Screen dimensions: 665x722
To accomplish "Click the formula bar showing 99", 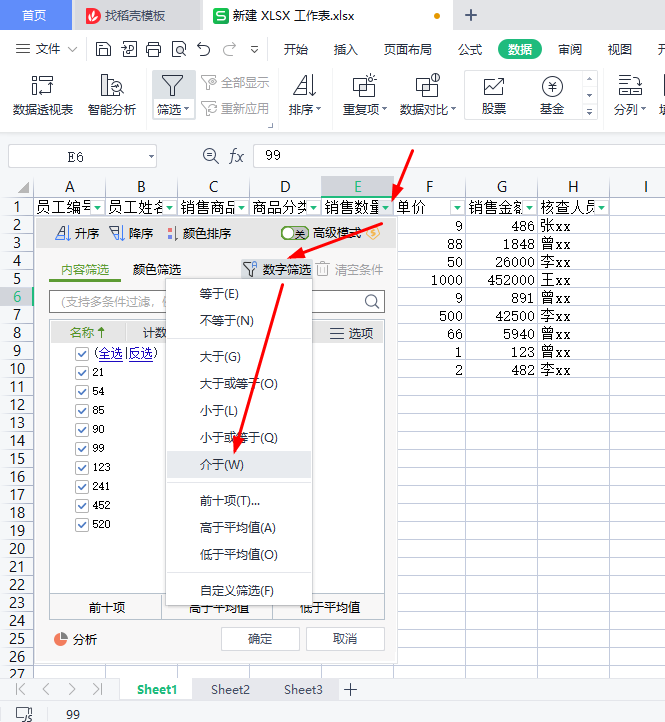I will point(459,156).
